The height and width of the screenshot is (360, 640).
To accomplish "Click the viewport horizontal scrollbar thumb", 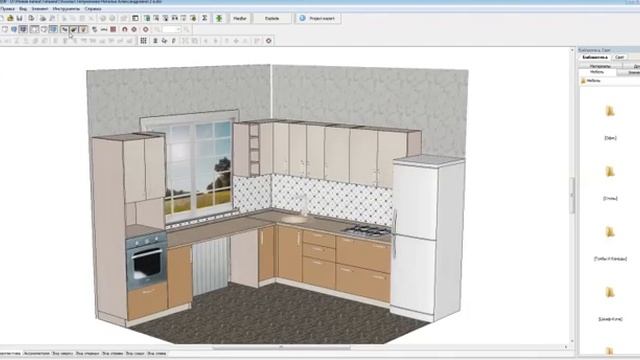I will pyautogui.click(x=281, y=348).
